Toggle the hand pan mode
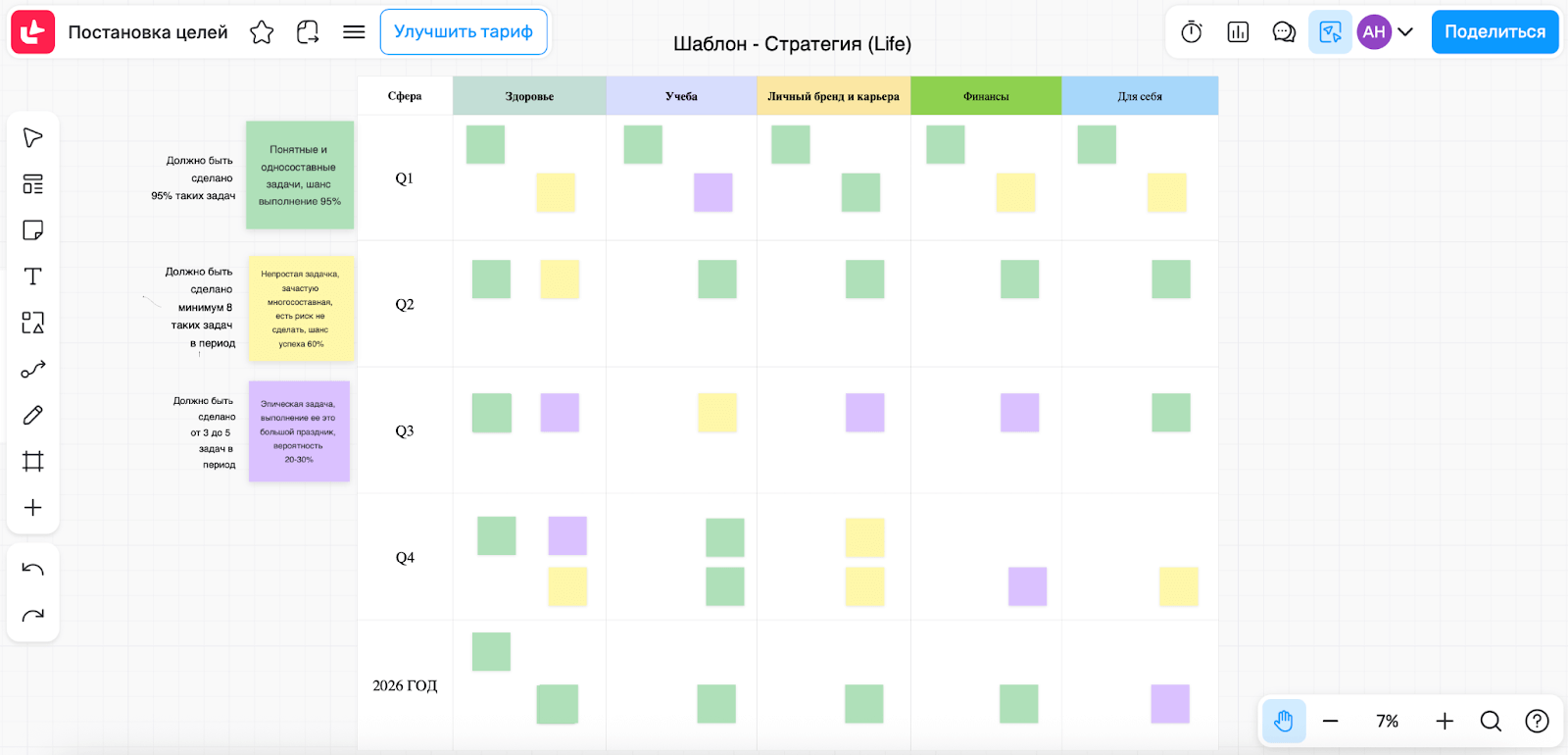Viewport: 1568px width, 755px height. click(1284, 722)
